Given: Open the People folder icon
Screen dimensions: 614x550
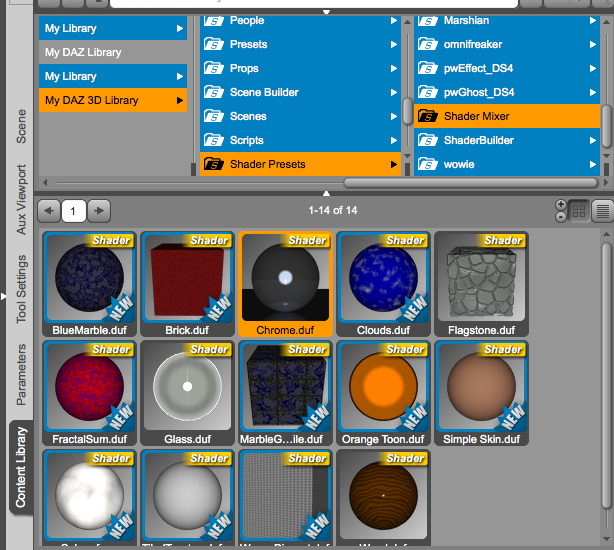Looking at the screenshot, I should pos(214,21).
